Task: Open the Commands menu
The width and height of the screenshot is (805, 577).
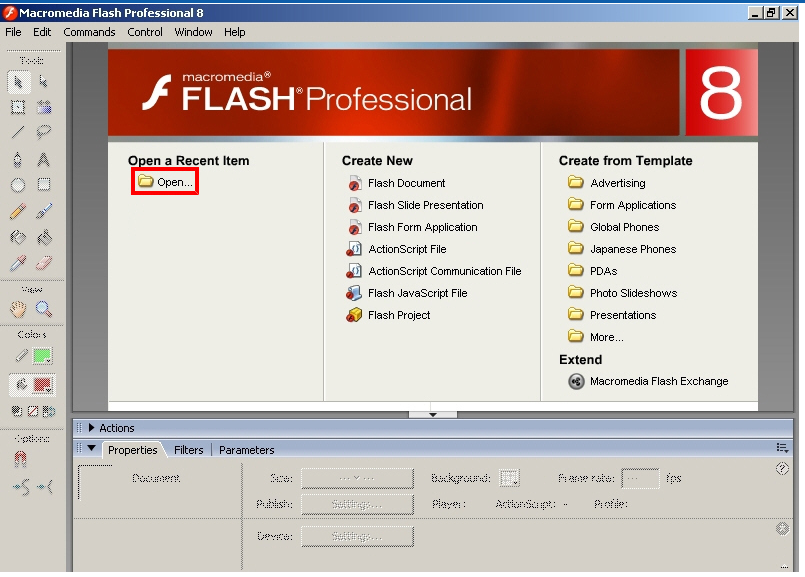Action: (89, 32)
